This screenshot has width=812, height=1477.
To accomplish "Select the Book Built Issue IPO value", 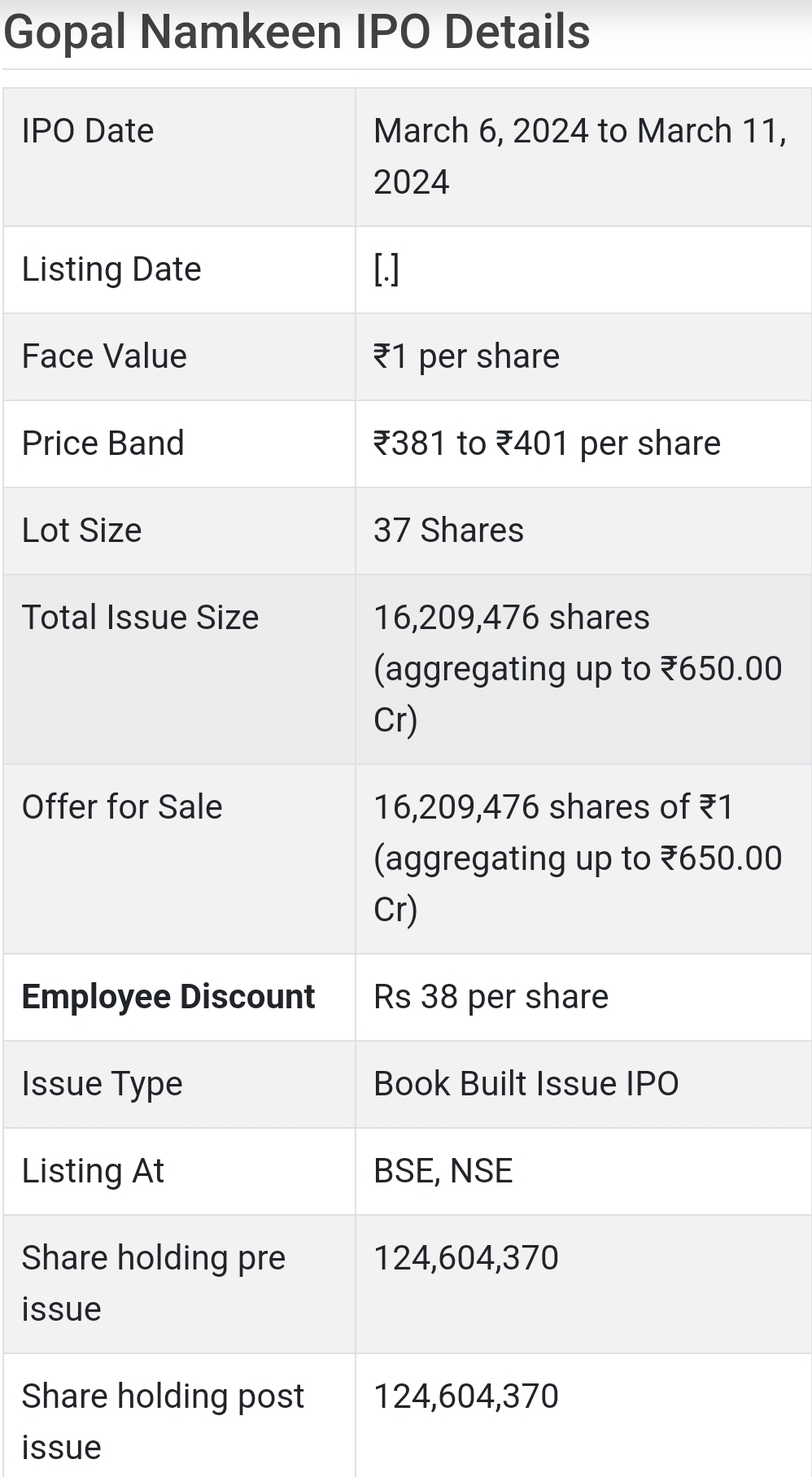I will coord(526,1084).
